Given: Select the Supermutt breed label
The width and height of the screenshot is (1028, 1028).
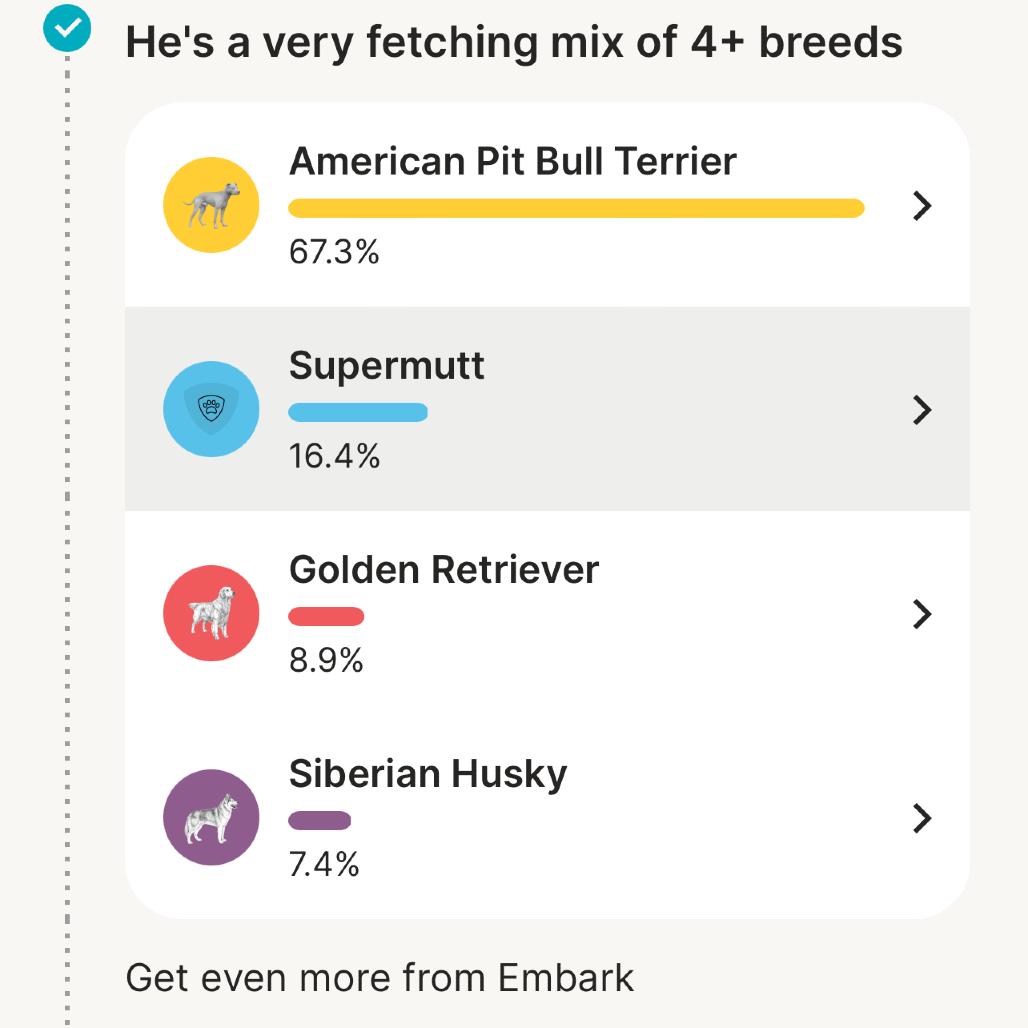Looking at the screenshot, I should (x=386, y=366).
